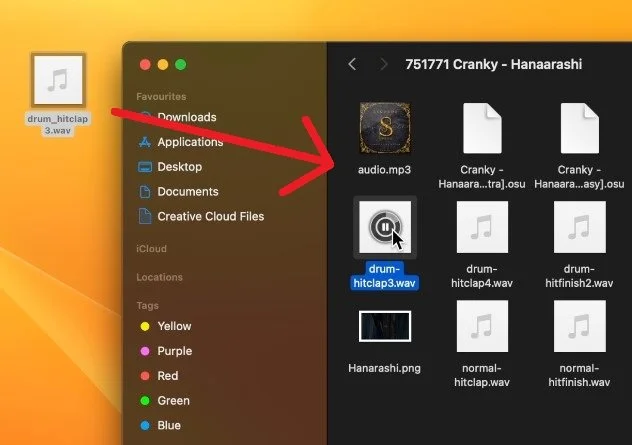The image size is (632, 445).
Task: Click the Documents sidebar icon
Action: point(145,191)
